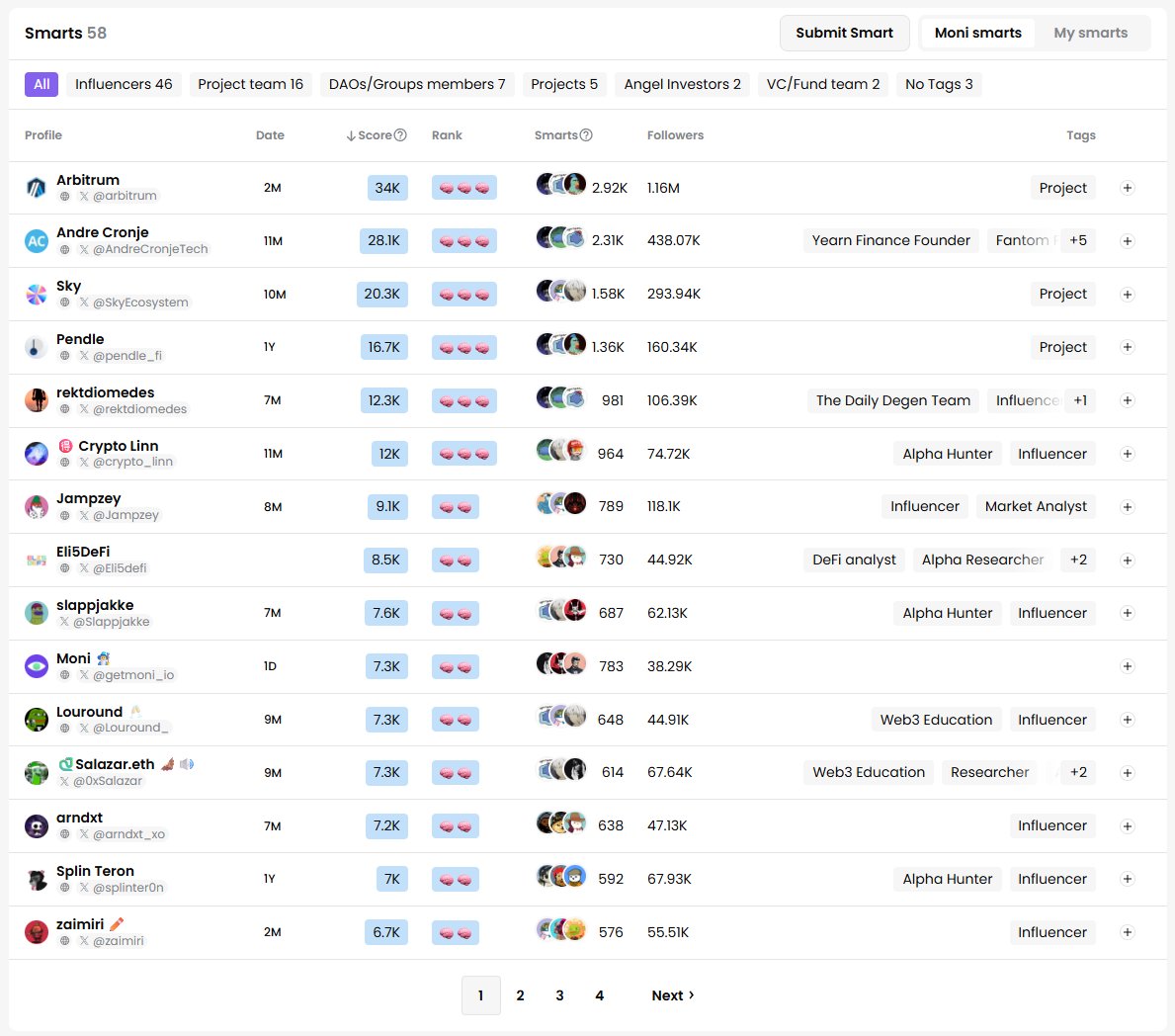Select the All filter
Screen dimensions: 1175x1036
pos(42,84)
